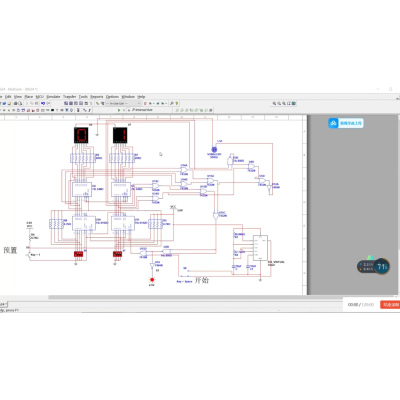Click the 开始 label text
Image resolution: width=400 pixels, height=400 pixels.
pyautogui.click(x=202, y=280)
